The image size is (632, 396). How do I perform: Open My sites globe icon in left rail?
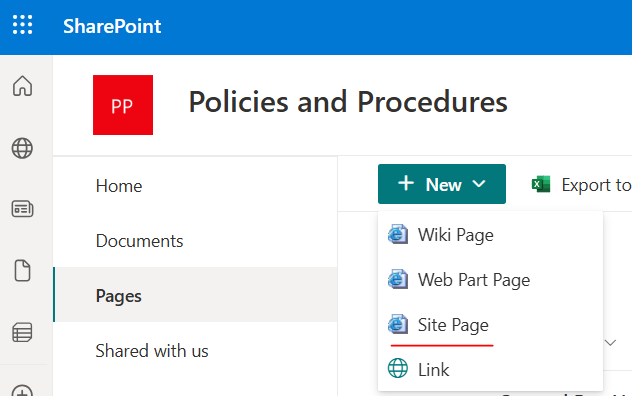point(23,148)
